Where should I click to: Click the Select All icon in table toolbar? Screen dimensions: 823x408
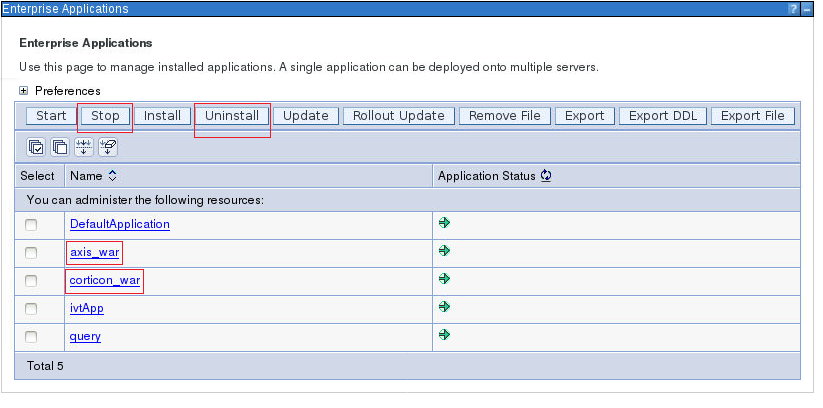pos(36,148)
